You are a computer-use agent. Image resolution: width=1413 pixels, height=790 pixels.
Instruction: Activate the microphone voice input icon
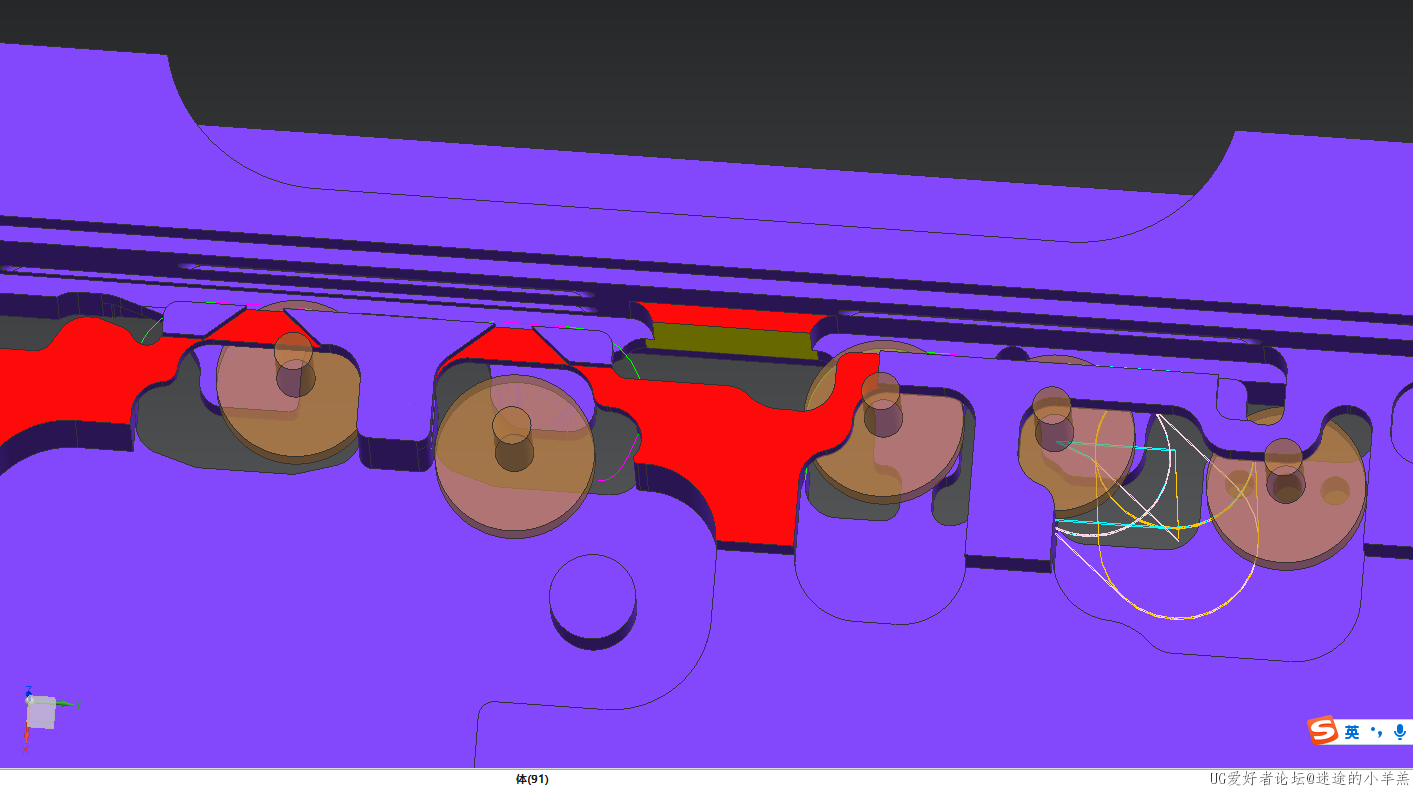pos(1400,732)
